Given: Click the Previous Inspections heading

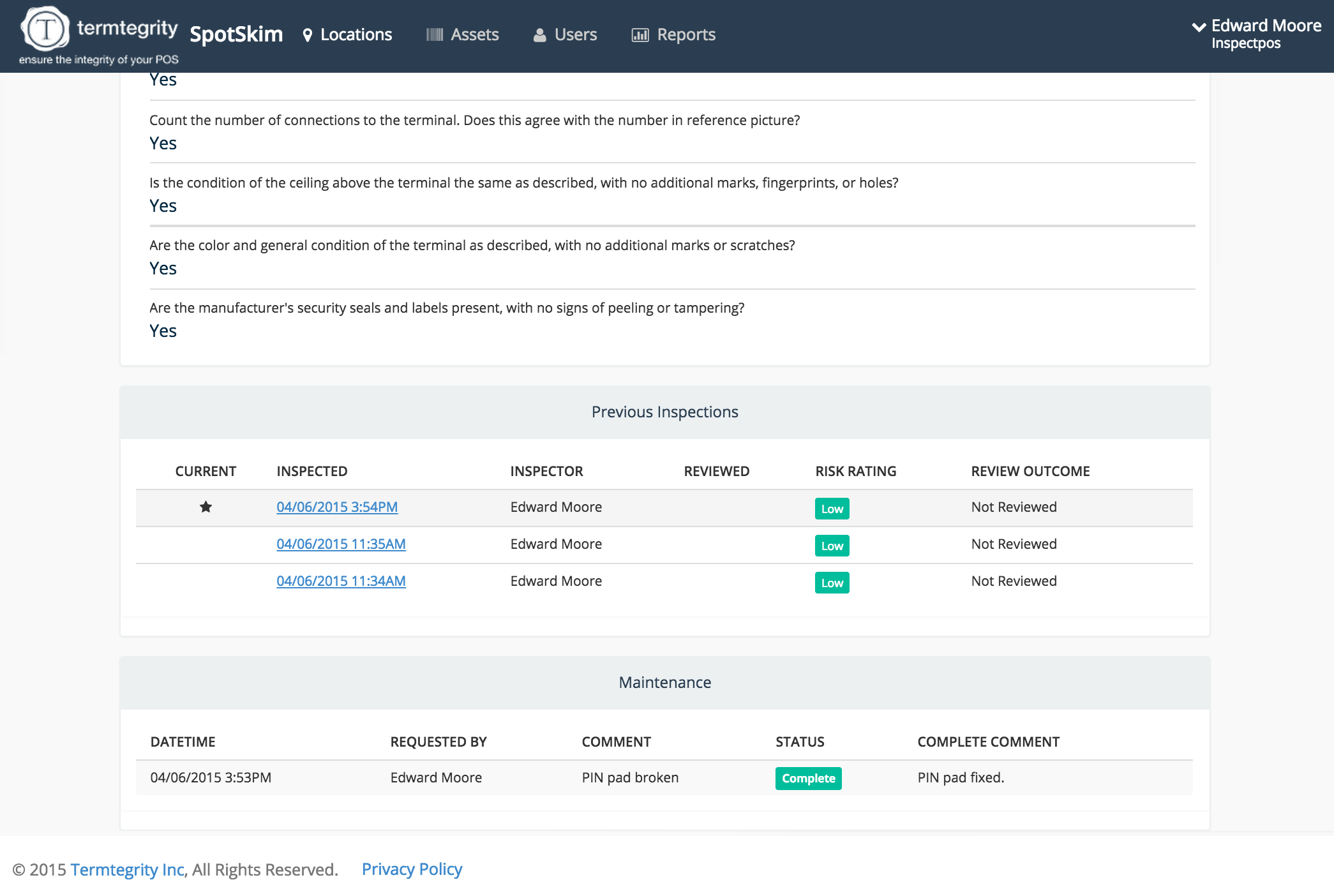Looking at the screenshot, I should pos(664,412).
